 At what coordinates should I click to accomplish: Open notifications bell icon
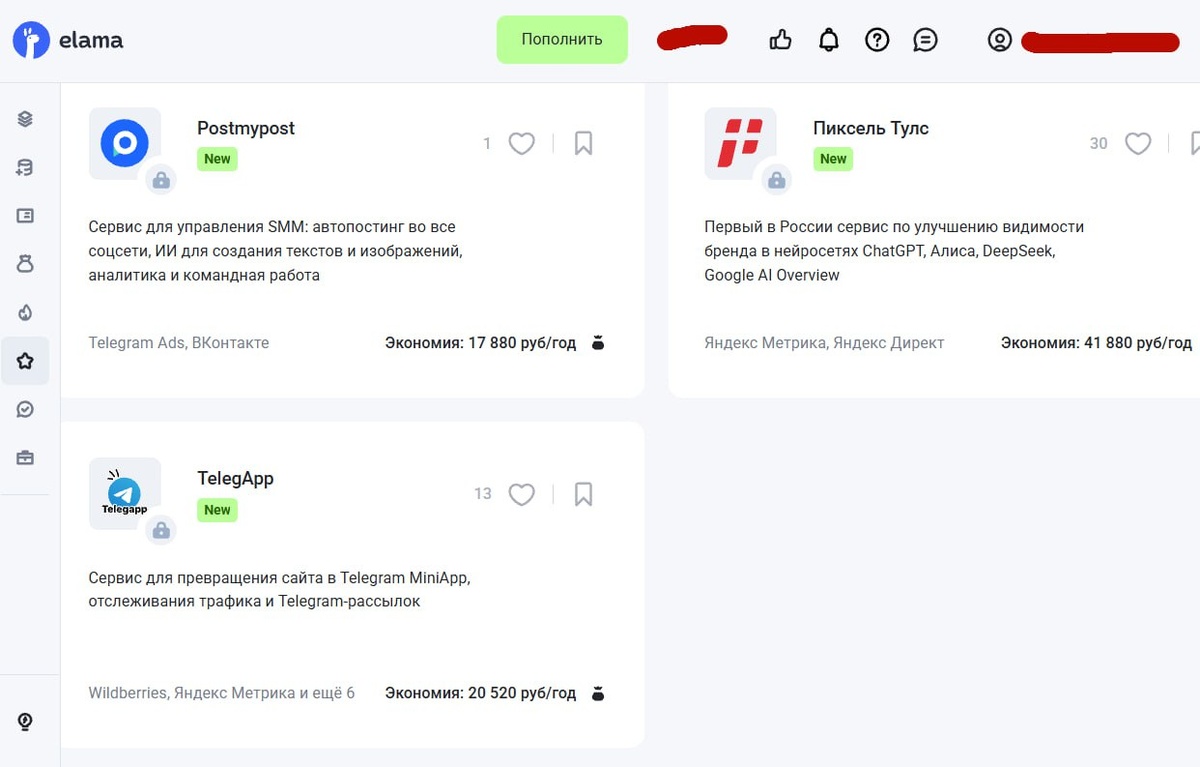829,40
